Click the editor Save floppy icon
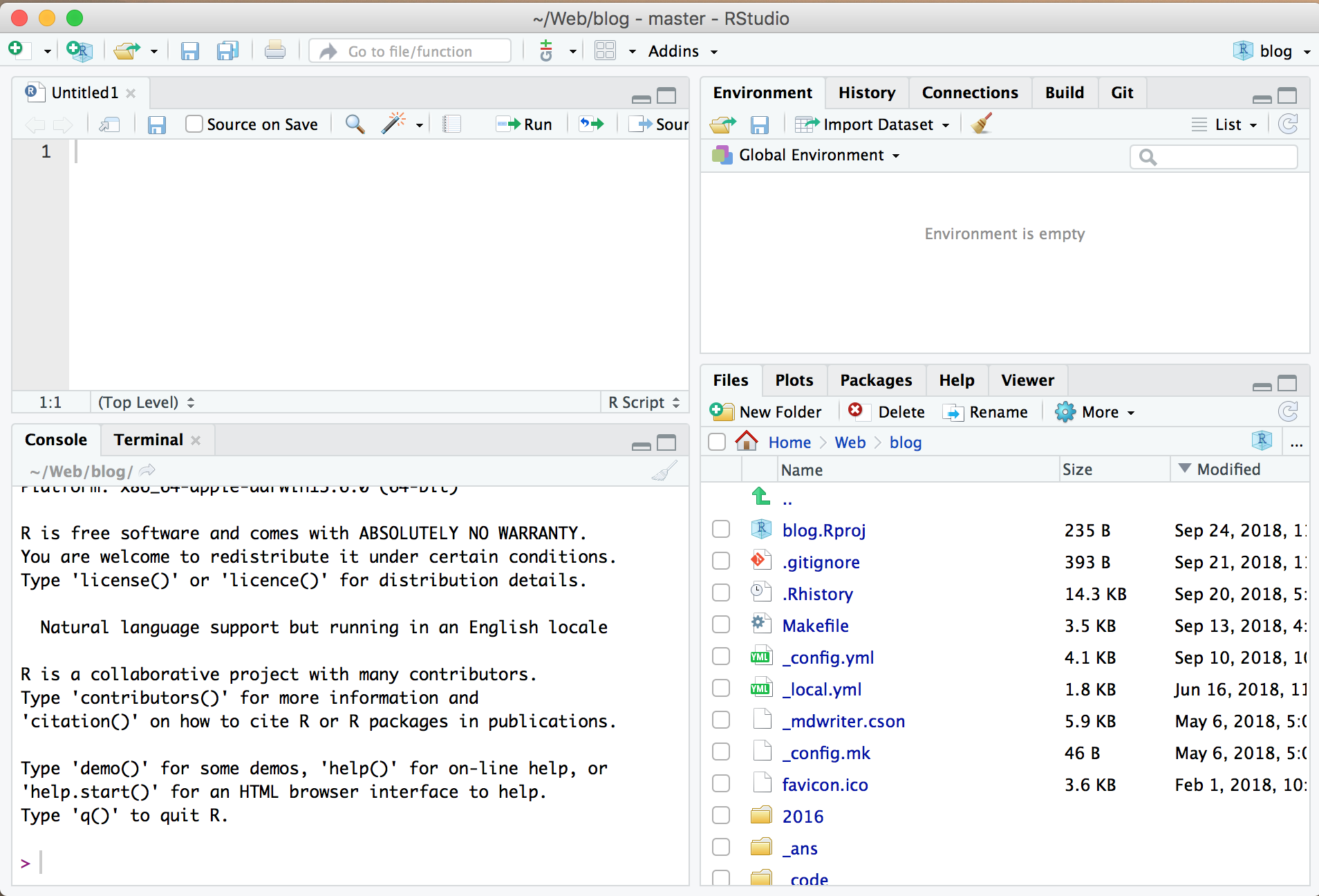Image resolution: width=1319 pixels, height=896 pixels. tap(157, 124)
